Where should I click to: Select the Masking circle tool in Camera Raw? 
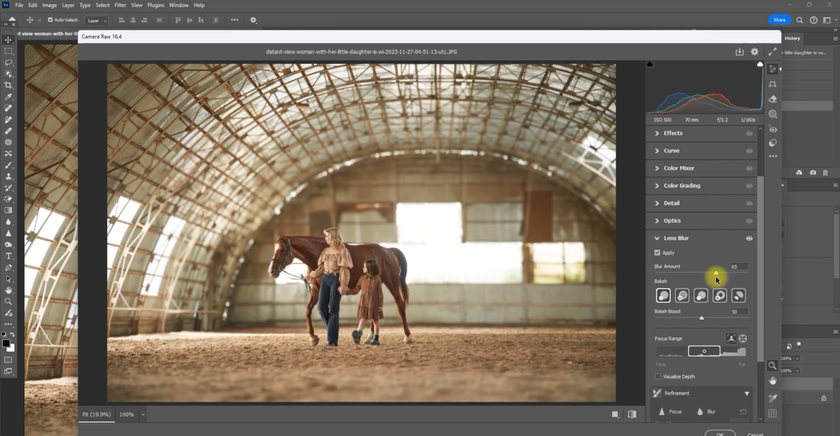(772, 114)
